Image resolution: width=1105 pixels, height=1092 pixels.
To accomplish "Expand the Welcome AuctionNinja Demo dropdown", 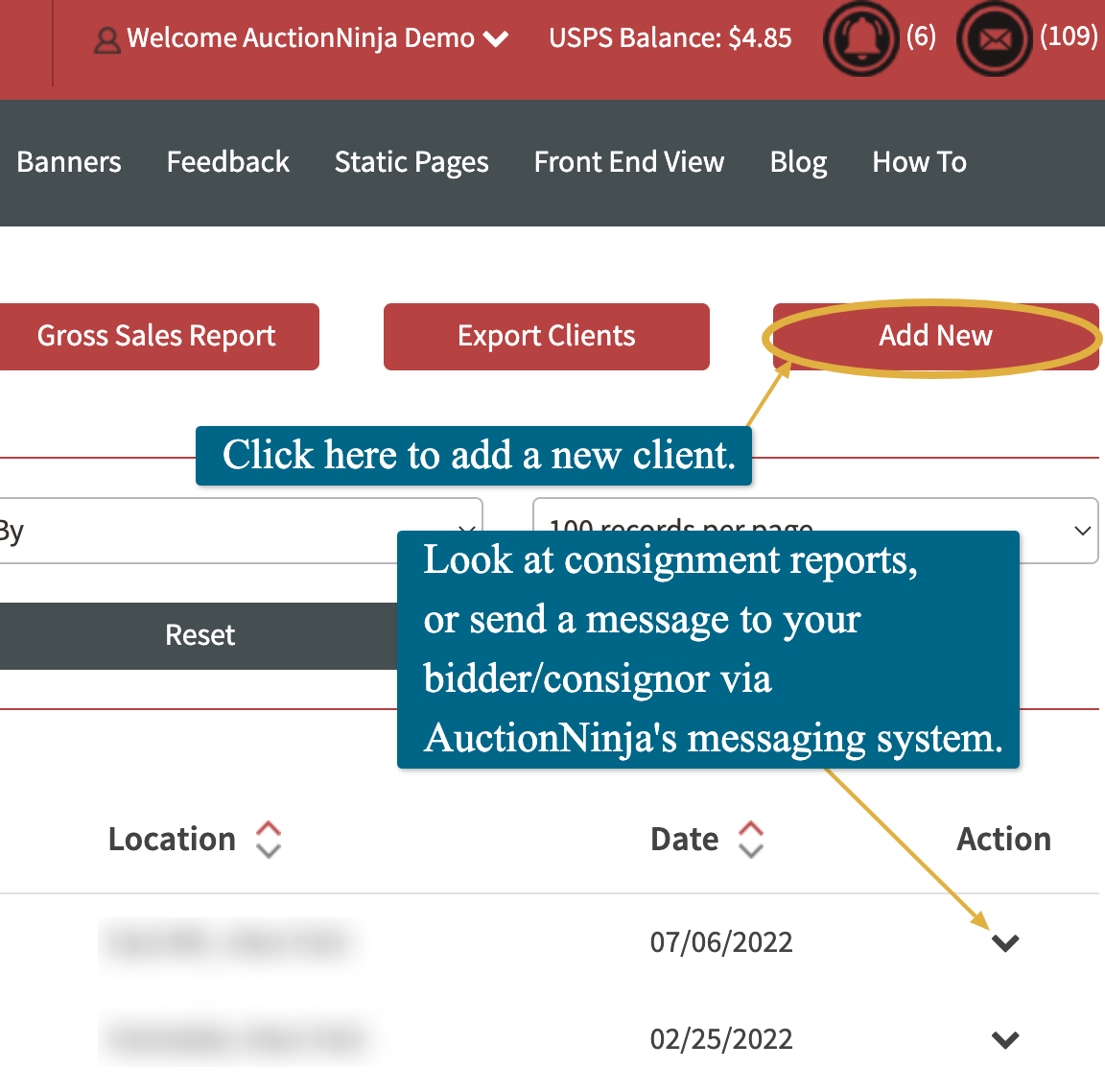I will [496, 38].
